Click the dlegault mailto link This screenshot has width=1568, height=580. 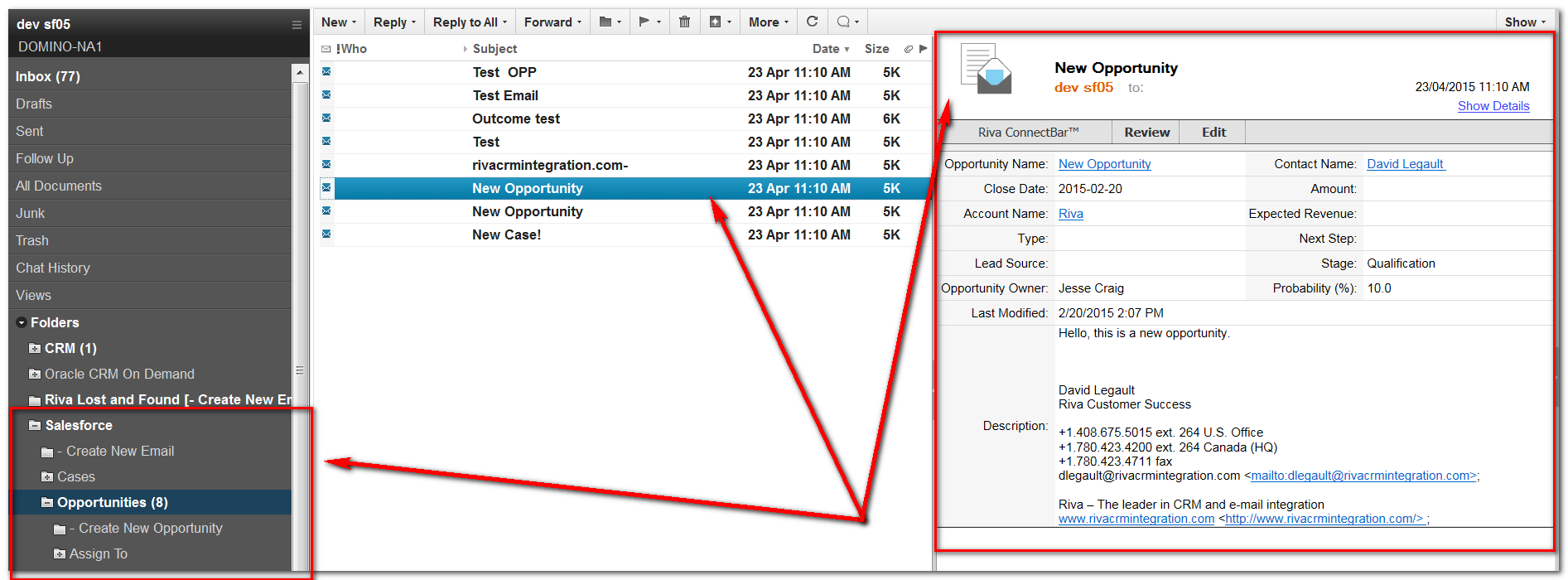point(1363,476)
